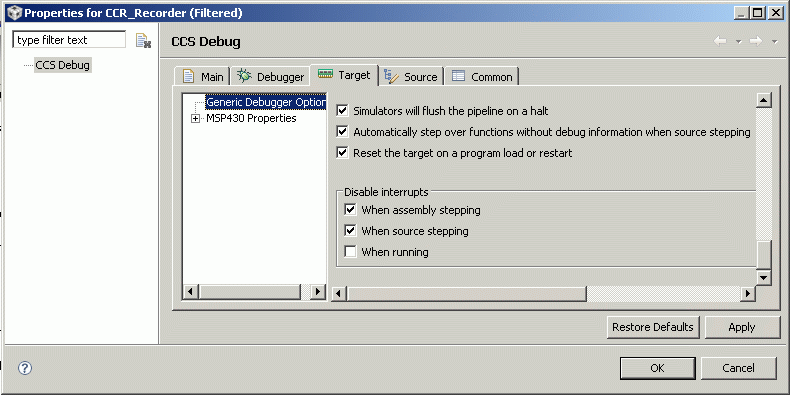
Task: Click the Restore Defaults button
Action: [x=653, y=327]
